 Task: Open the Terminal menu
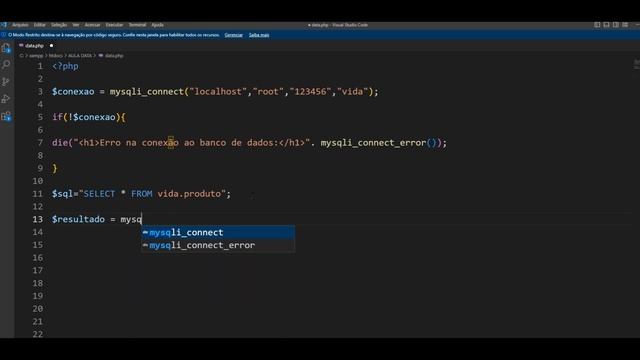coord(137,25)
